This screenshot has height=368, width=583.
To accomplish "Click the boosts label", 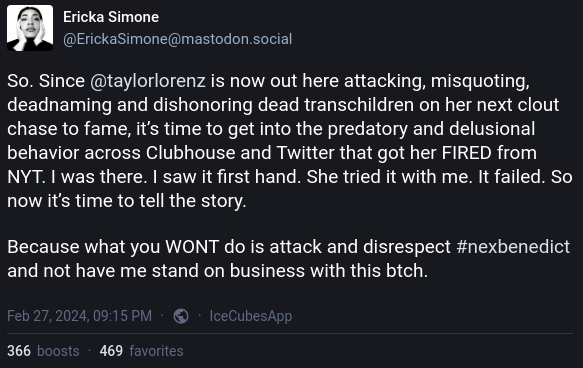I will coord(58,351).
